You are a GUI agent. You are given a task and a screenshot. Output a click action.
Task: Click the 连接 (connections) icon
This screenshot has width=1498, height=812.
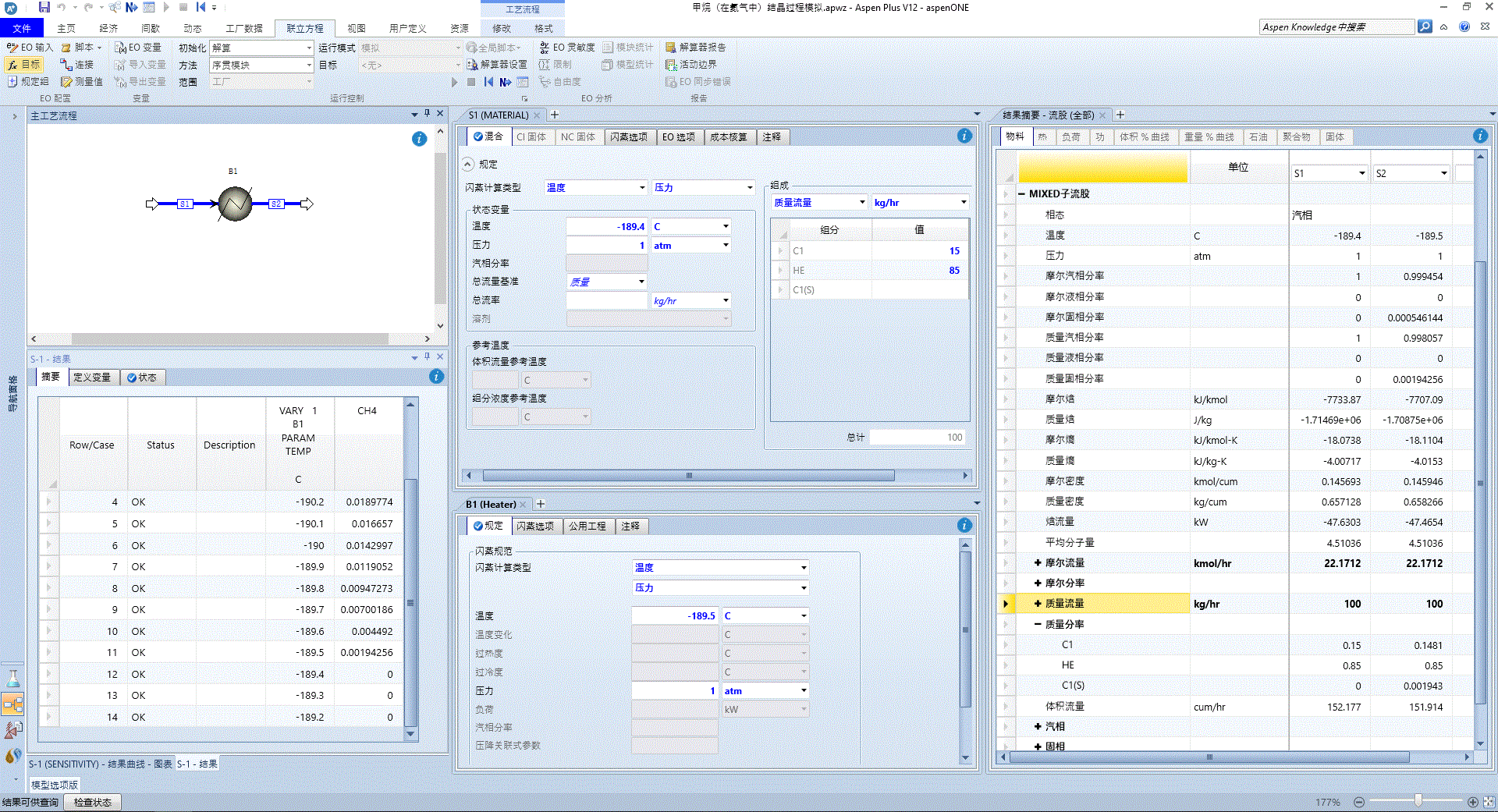[76, 65]
